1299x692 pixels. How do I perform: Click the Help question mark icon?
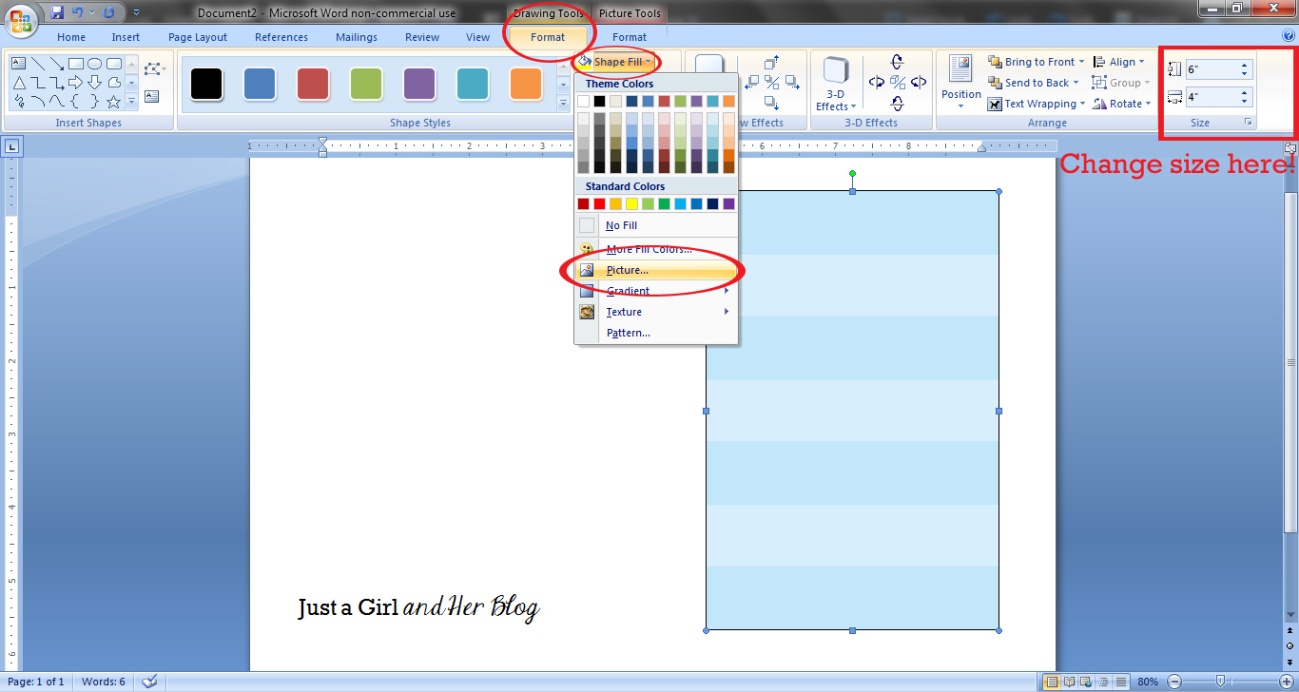(x=1288, y=36)
